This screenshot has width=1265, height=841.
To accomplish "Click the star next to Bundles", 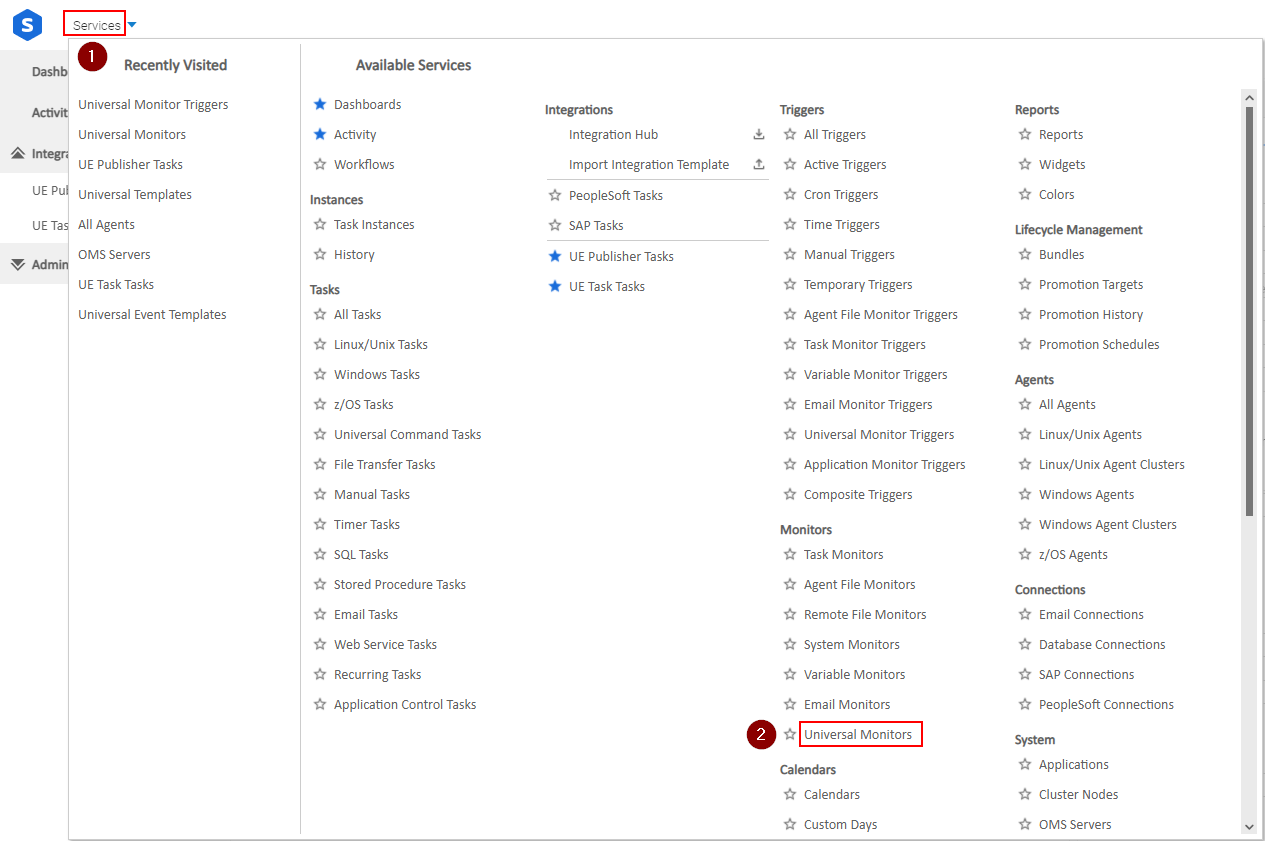I will (1025, 255).
